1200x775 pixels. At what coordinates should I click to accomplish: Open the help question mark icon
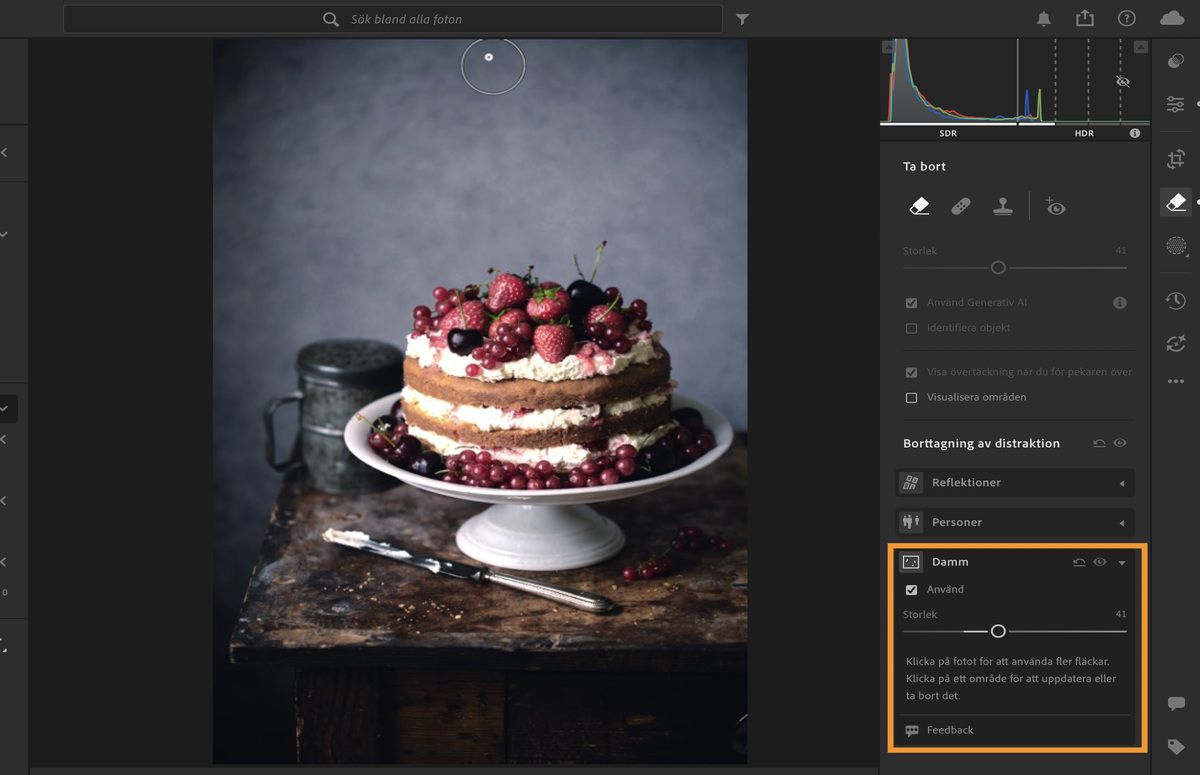(x=1127, y=19)
